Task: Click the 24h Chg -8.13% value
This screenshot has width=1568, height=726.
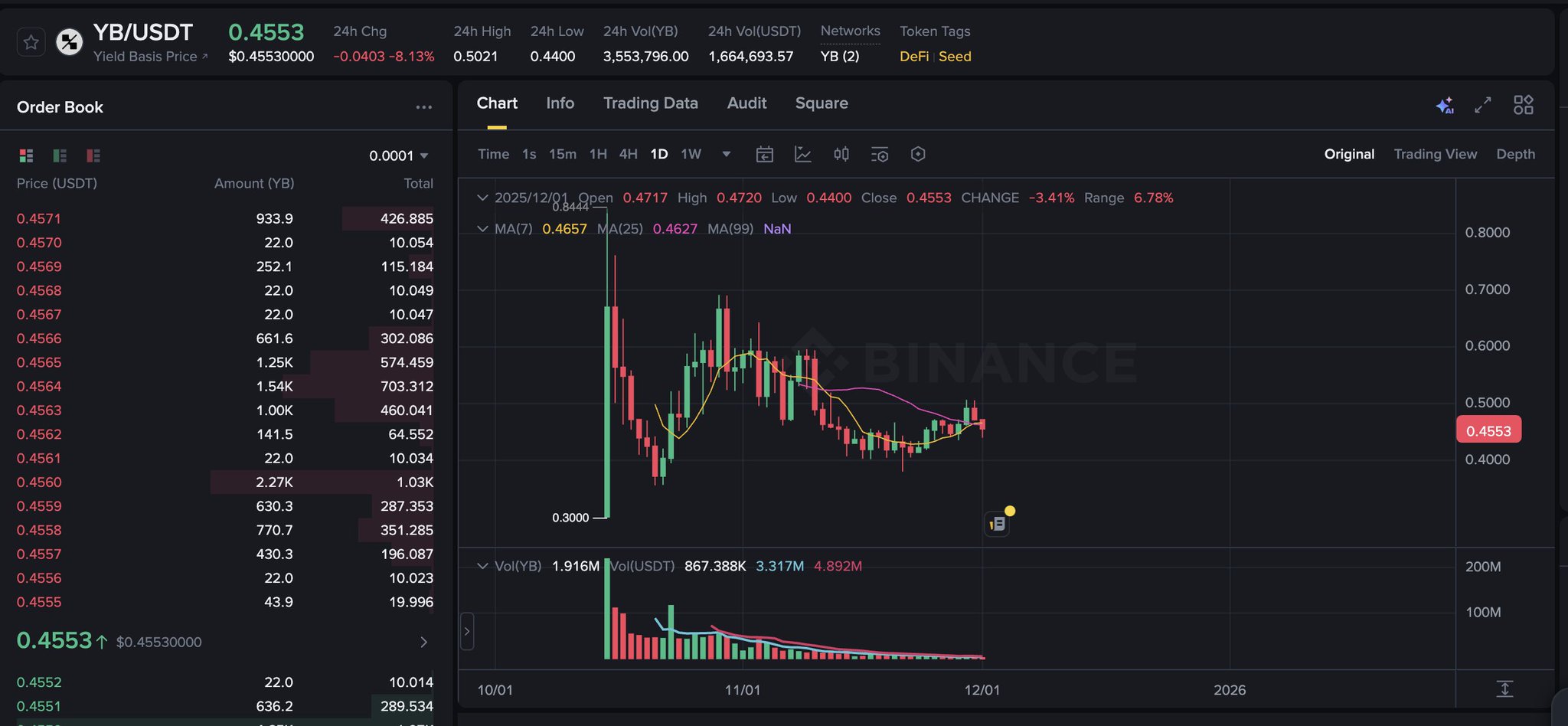Action: click(411, 57)
